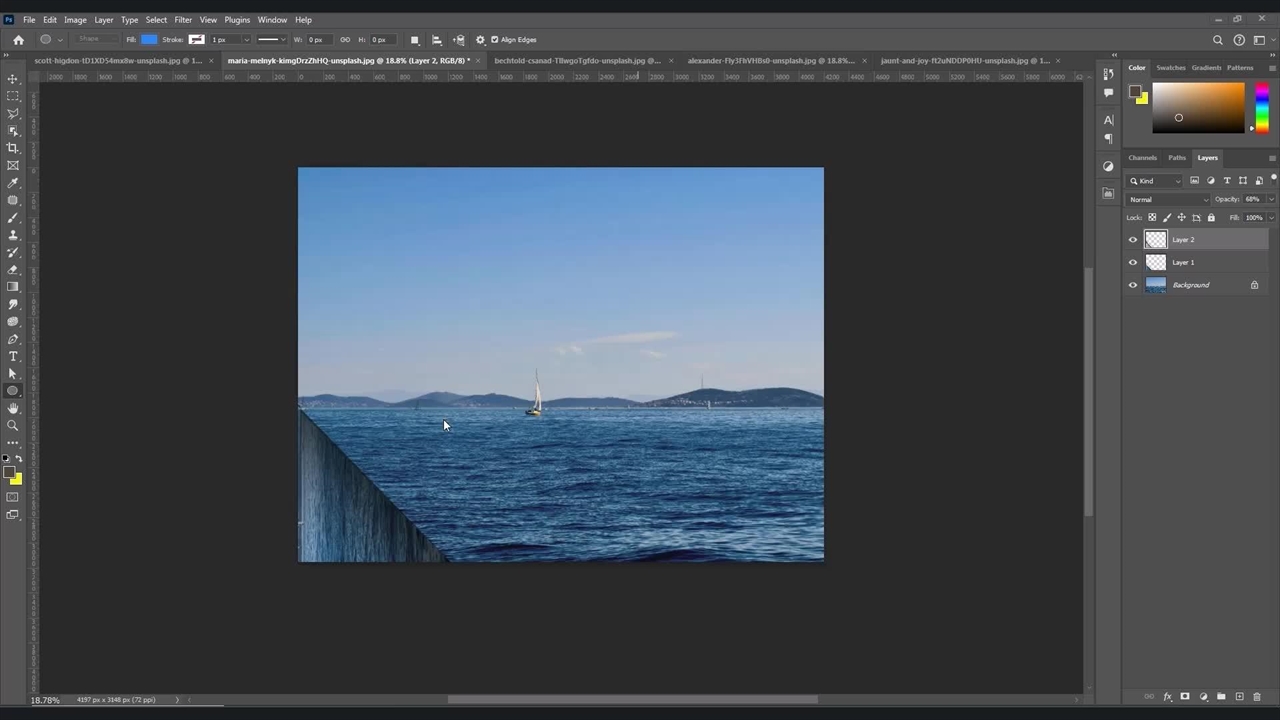This screenshot has width=1280, height=720.
Task: Open the Filter menu
Action: tap(183, 20)
